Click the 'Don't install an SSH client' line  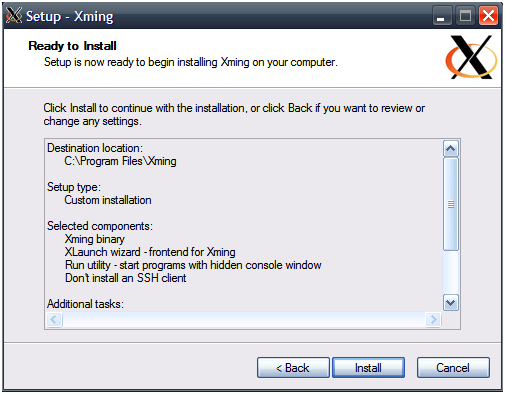click(125, 278)
